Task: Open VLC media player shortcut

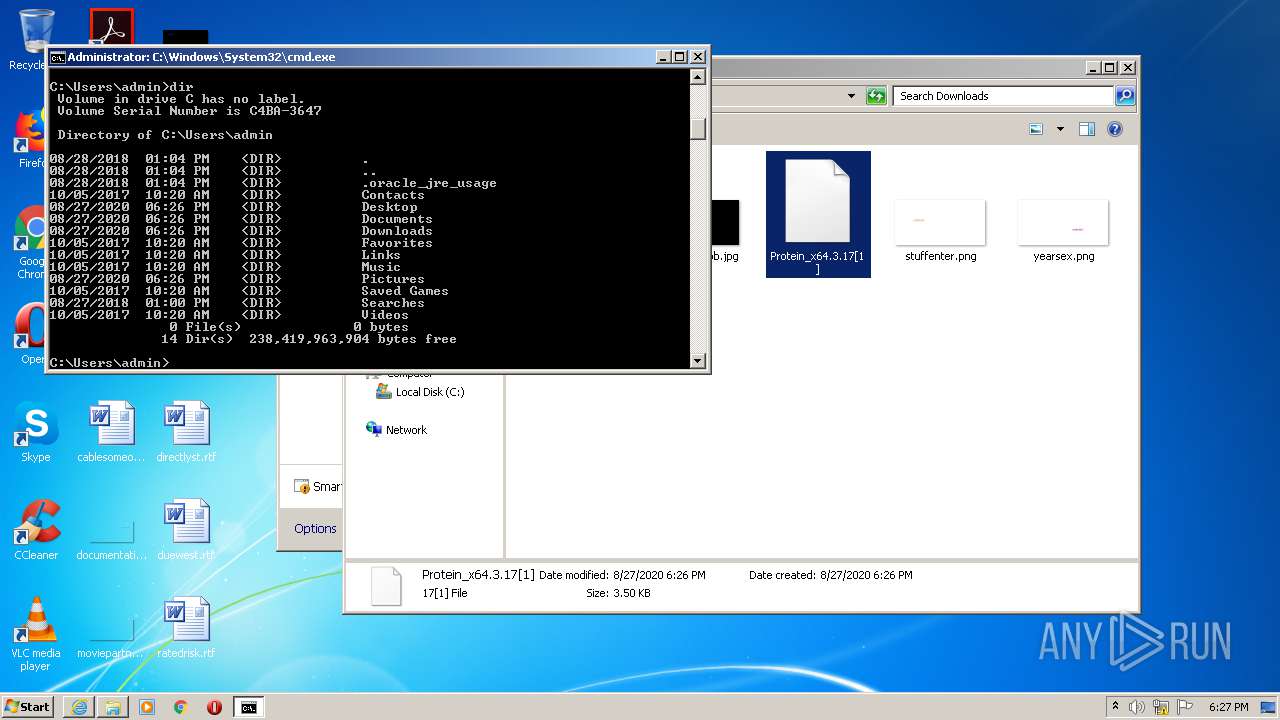Action: pyautogui.click(x=36, y=634)
